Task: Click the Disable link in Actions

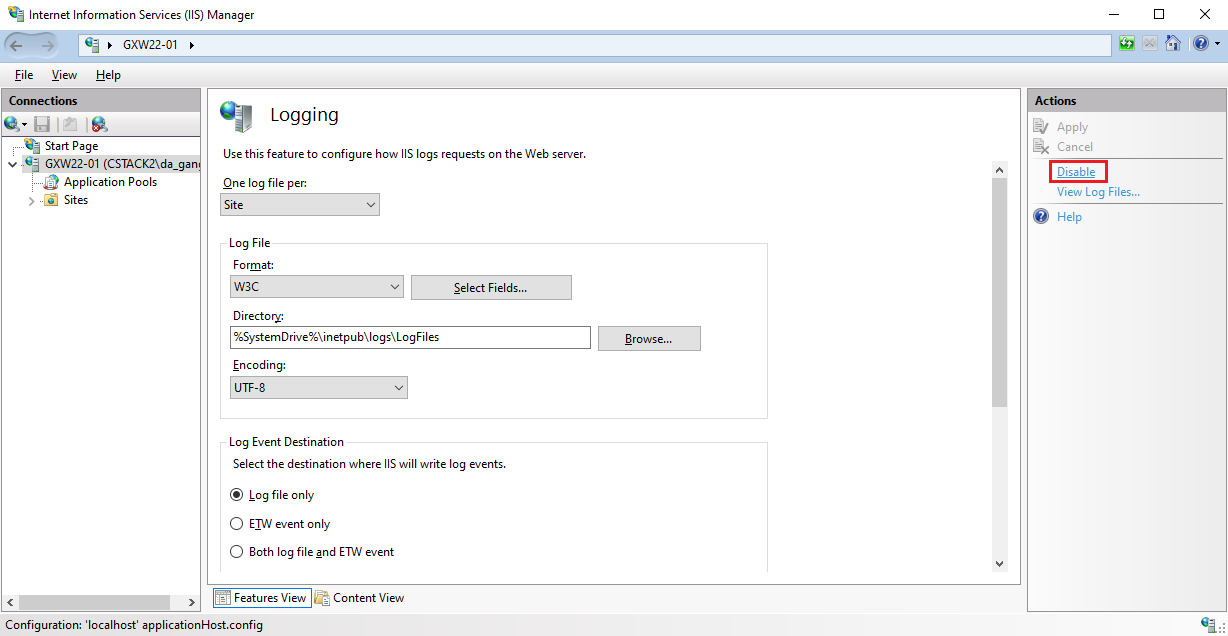Action: [x=1076, y=172]
